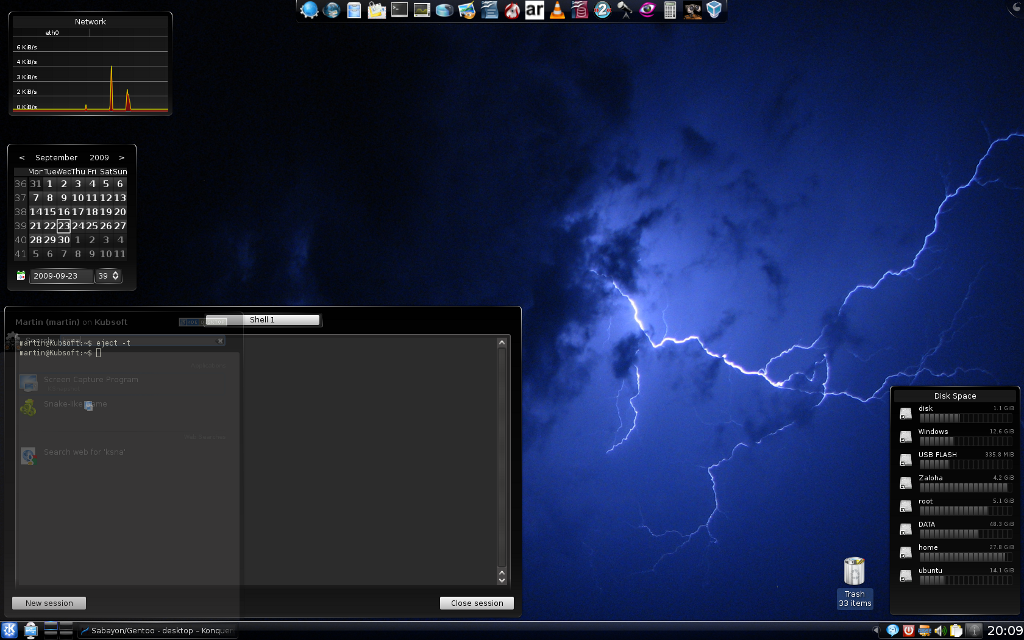Click the volume speaker tray icon
Viewport: 1024px width, 640px height.
point(940,630)
